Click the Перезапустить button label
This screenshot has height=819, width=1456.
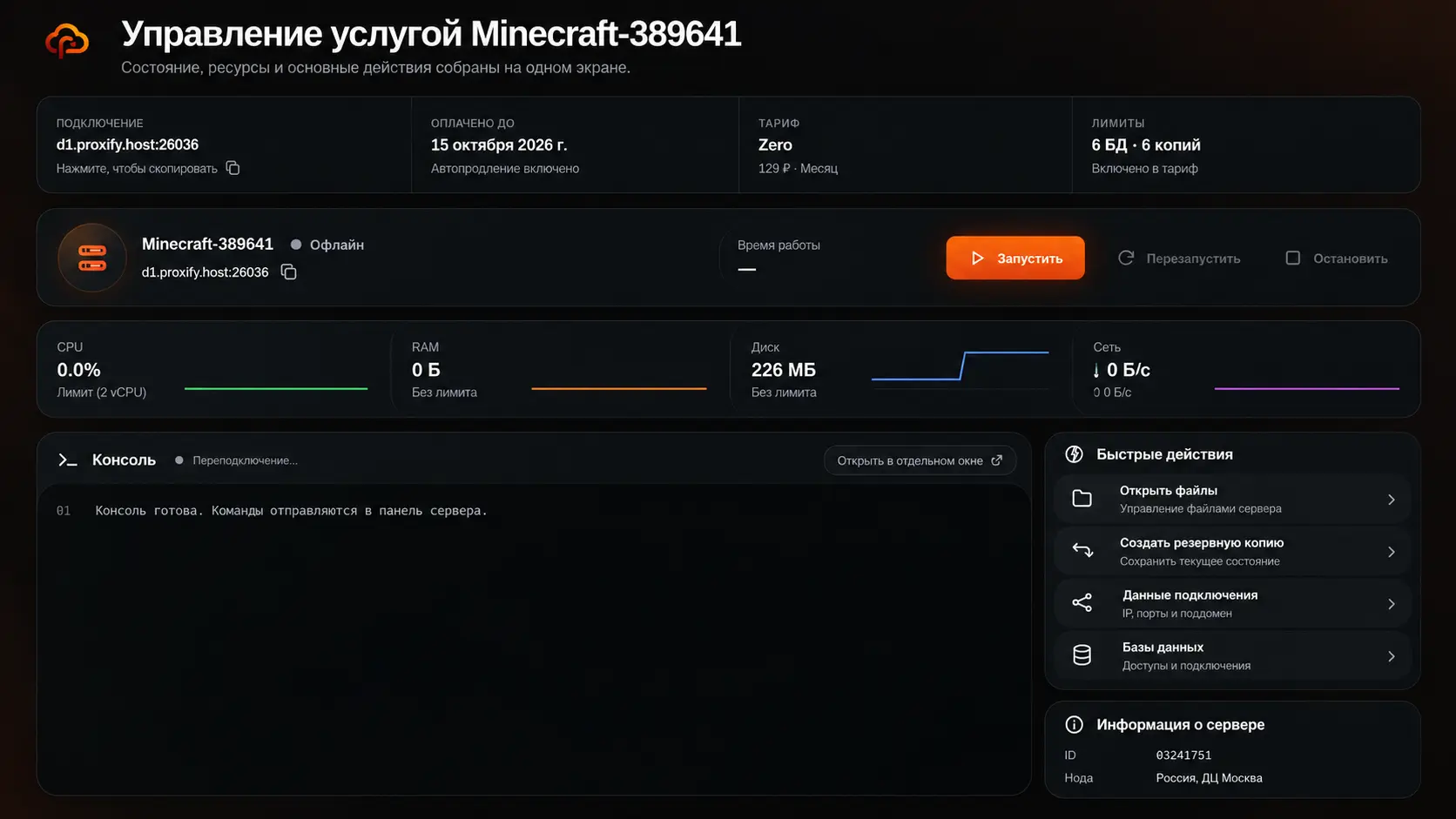pos(1193,258)
